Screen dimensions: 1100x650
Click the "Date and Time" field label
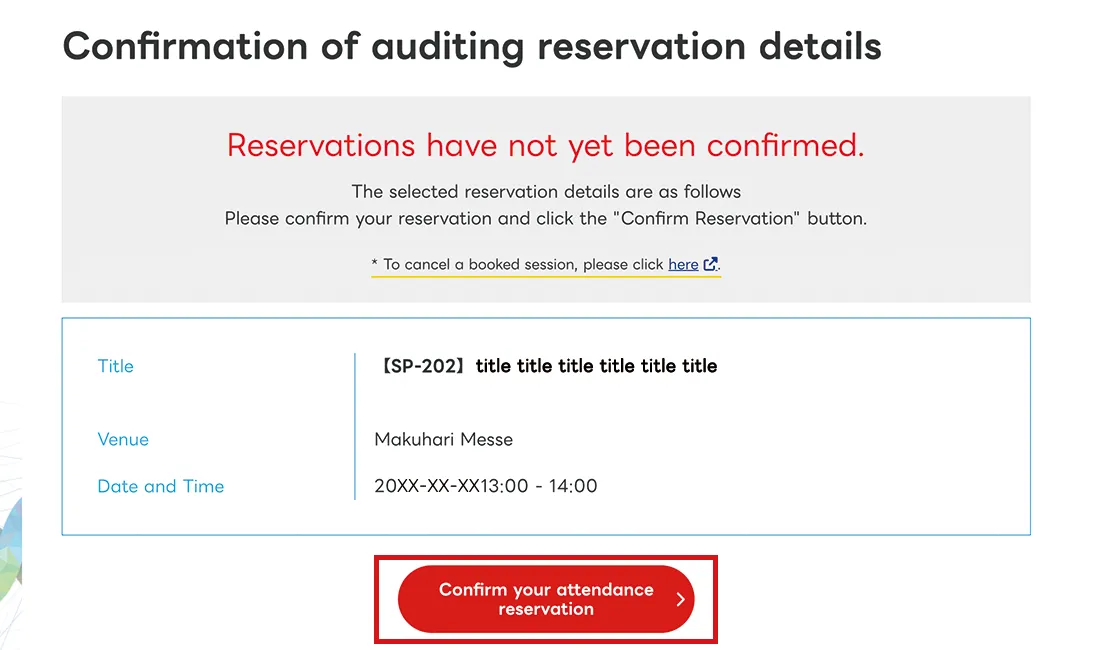[160, 486]
